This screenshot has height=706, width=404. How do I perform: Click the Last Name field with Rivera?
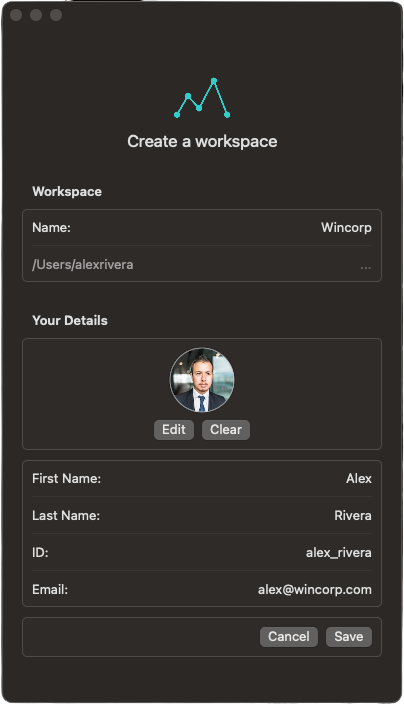(202, 515)
